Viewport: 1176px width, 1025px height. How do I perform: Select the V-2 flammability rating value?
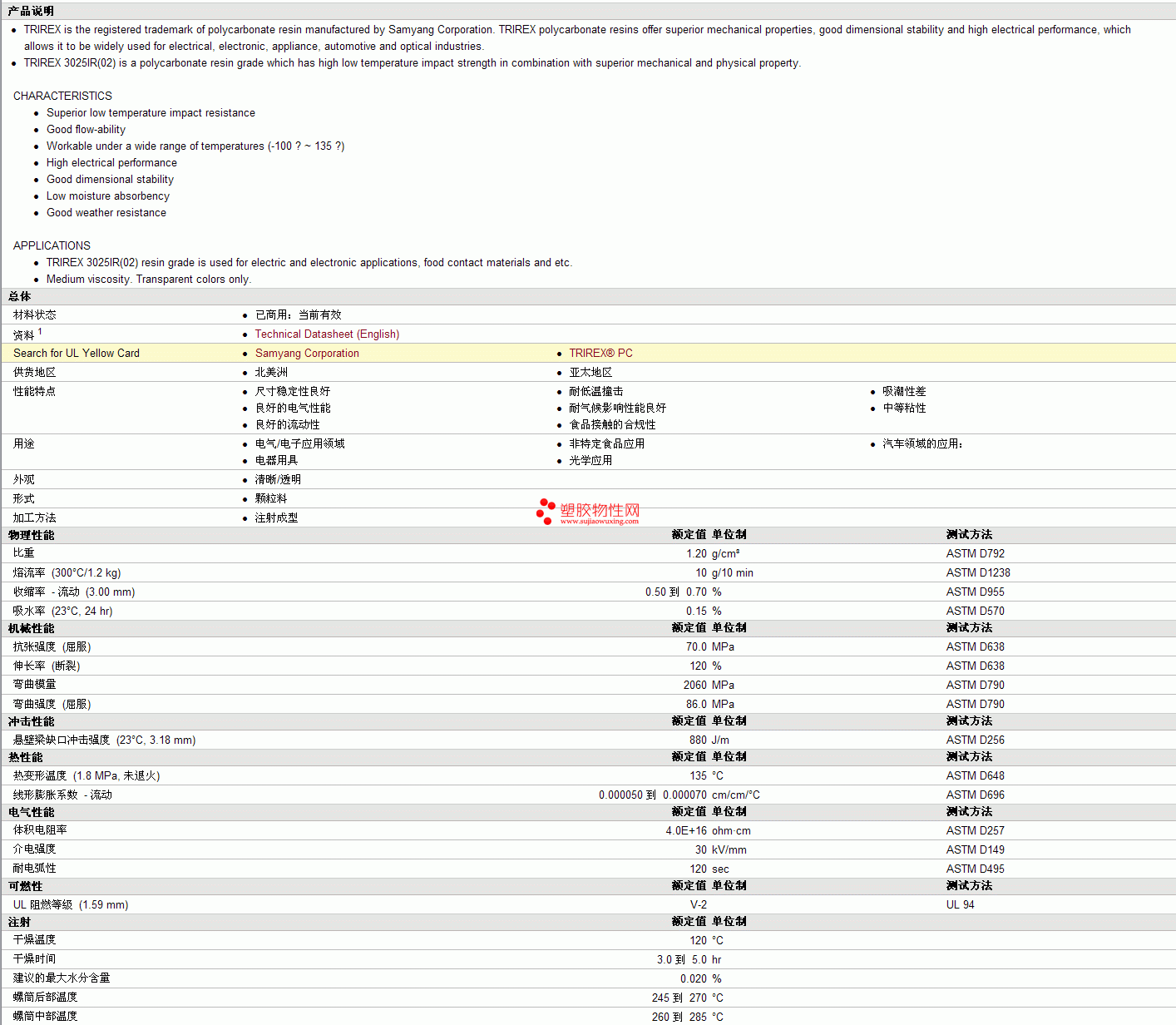coord(699,904)
